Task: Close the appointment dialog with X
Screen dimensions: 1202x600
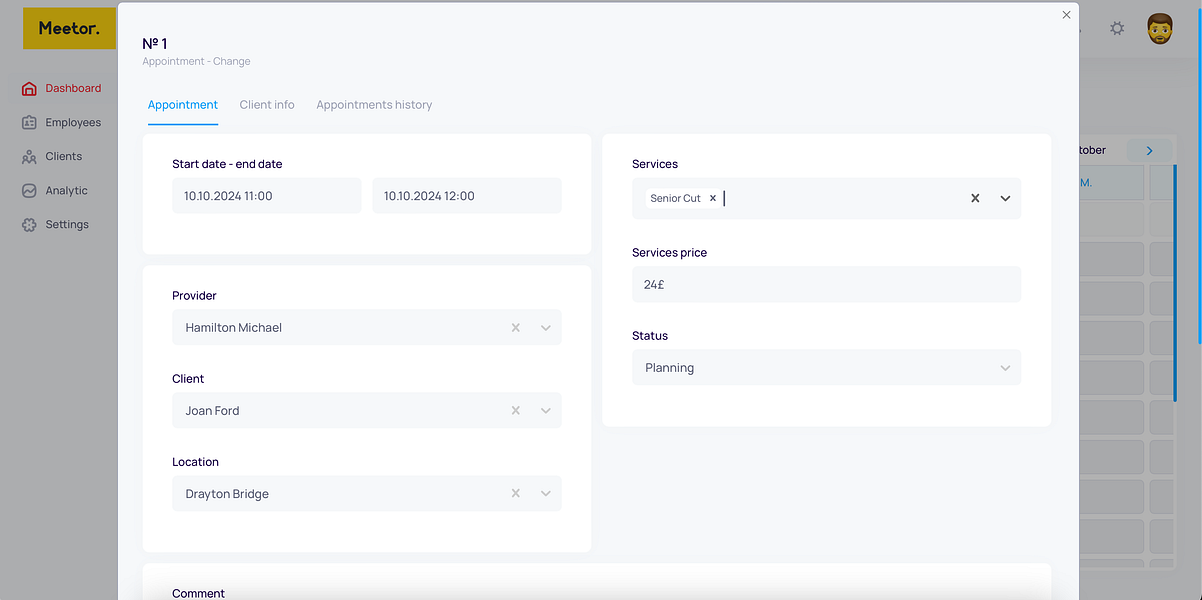Action: coord(1066,15)
